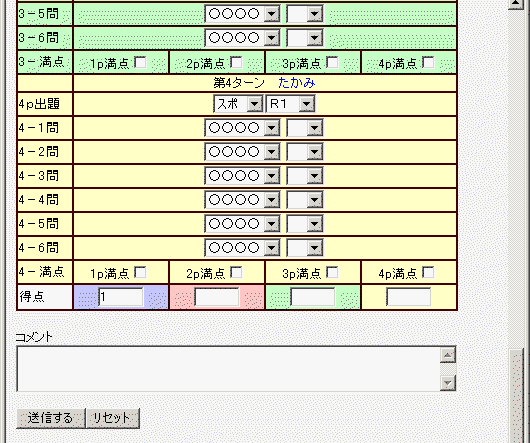
Task: Select the yellow 得点 score field
Action: click(409, 297)
